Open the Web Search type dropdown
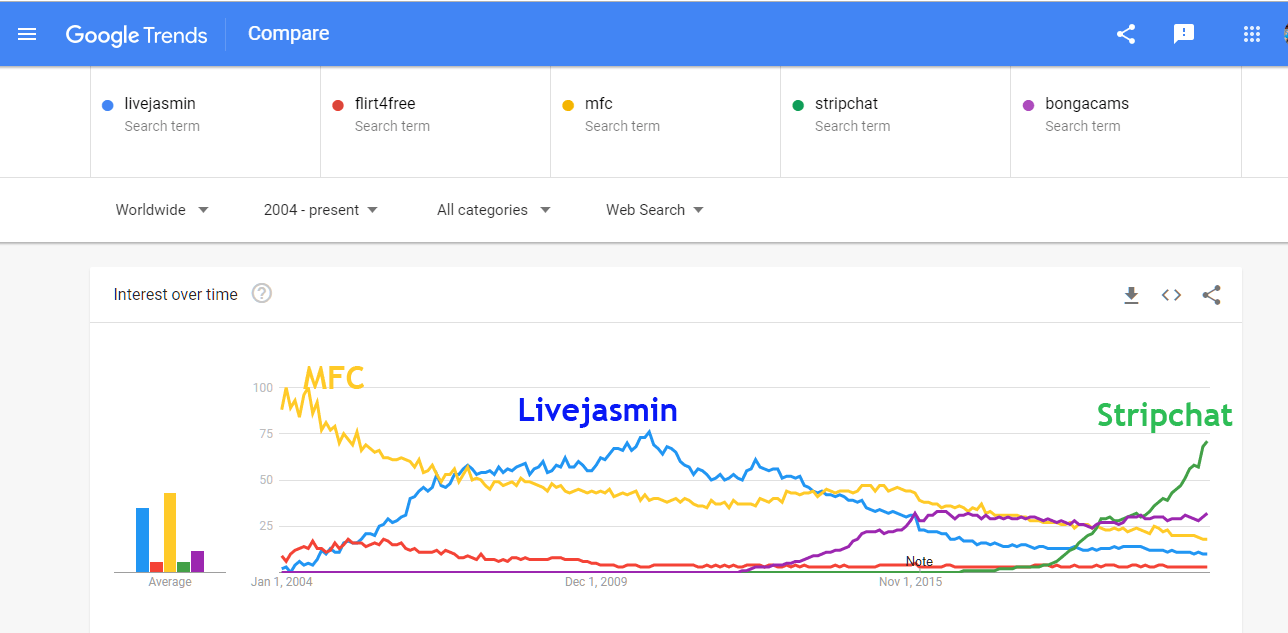Image resolution: width=1288 pixels, height=633 pixels. (655, 210)
